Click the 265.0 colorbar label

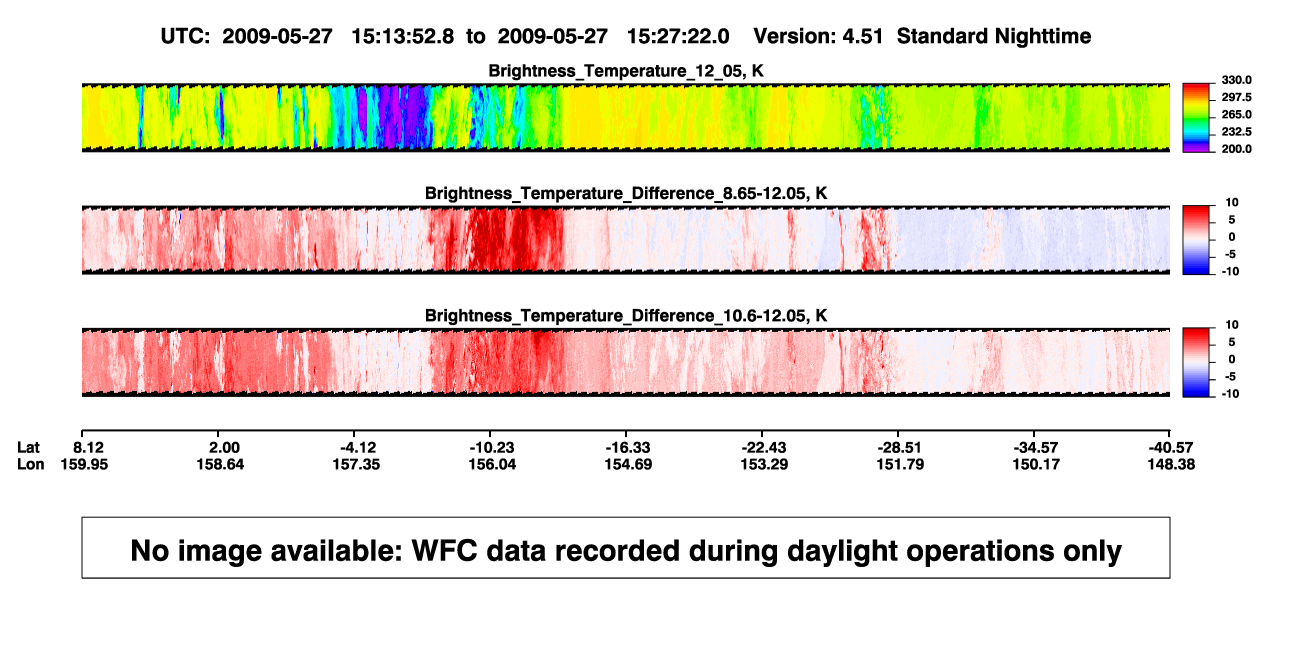point(1238,114)
